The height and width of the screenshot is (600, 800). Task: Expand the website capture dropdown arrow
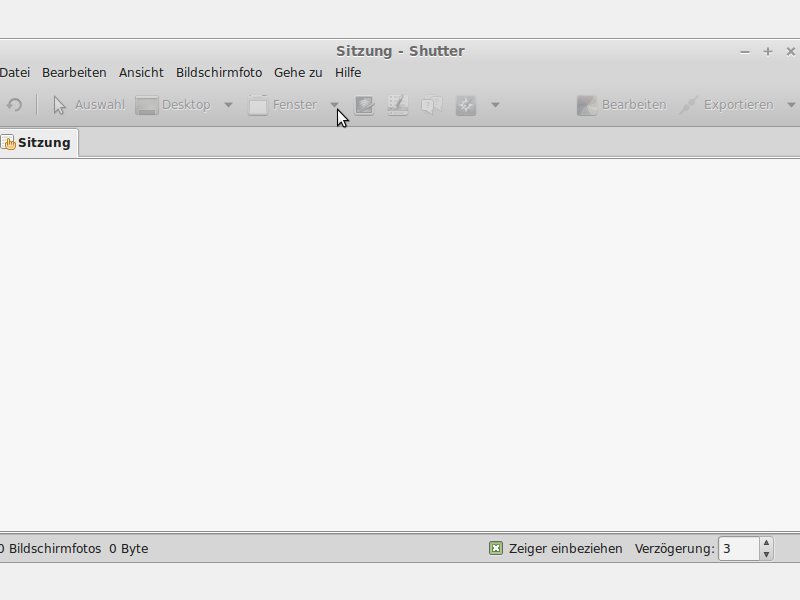(x=495, y=105)
